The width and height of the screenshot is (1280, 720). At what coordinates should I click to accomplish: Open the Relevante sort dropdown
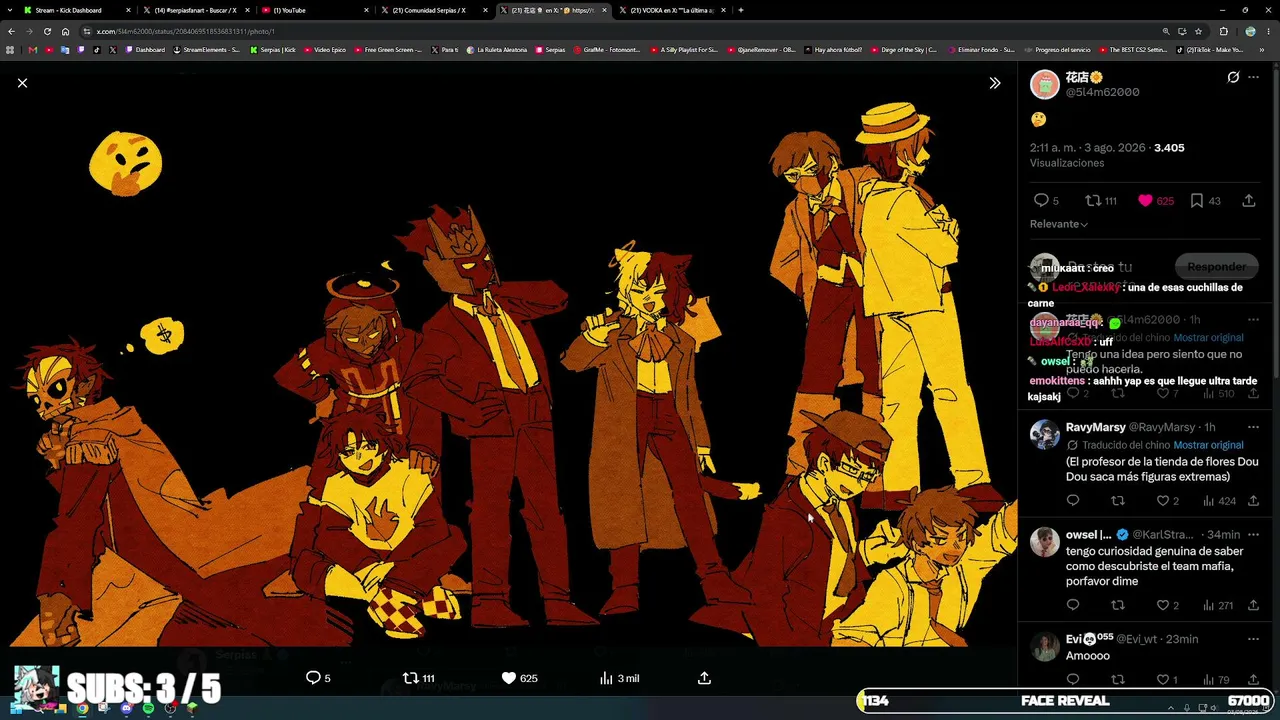pos(1059,224)
